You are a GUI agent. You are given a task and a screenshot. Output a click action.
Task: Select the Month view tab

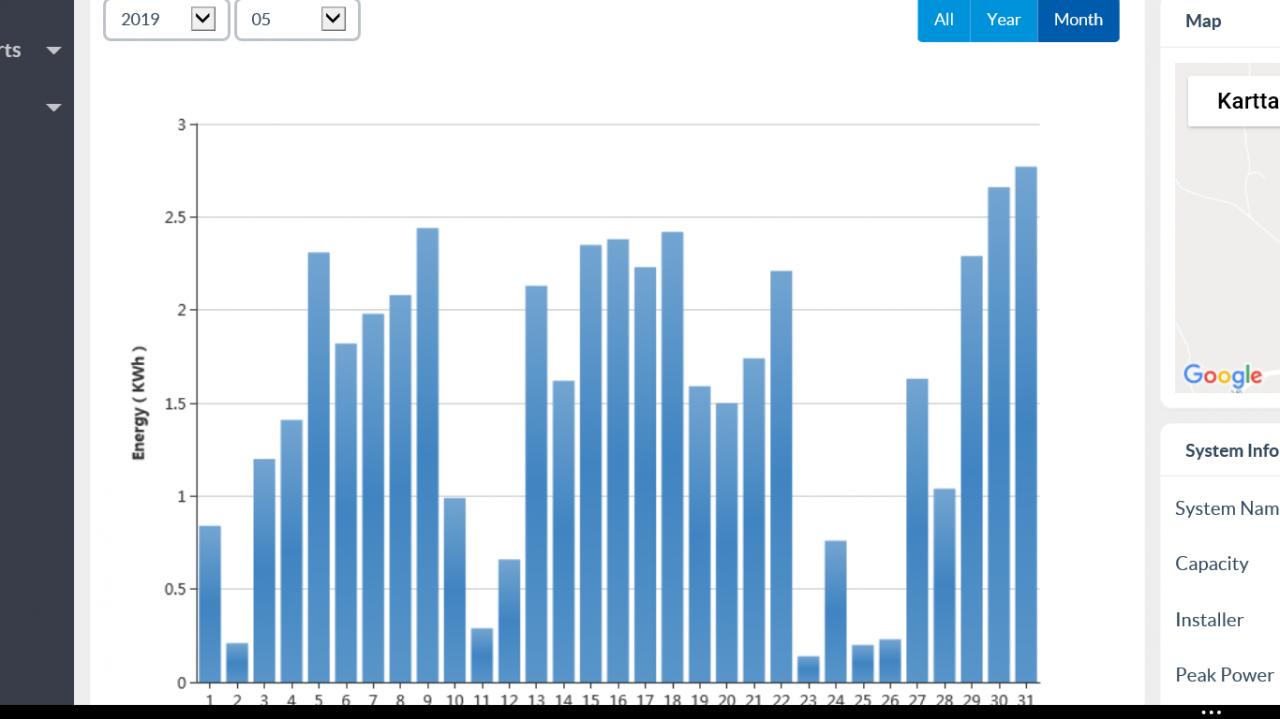click(1079, 20)
